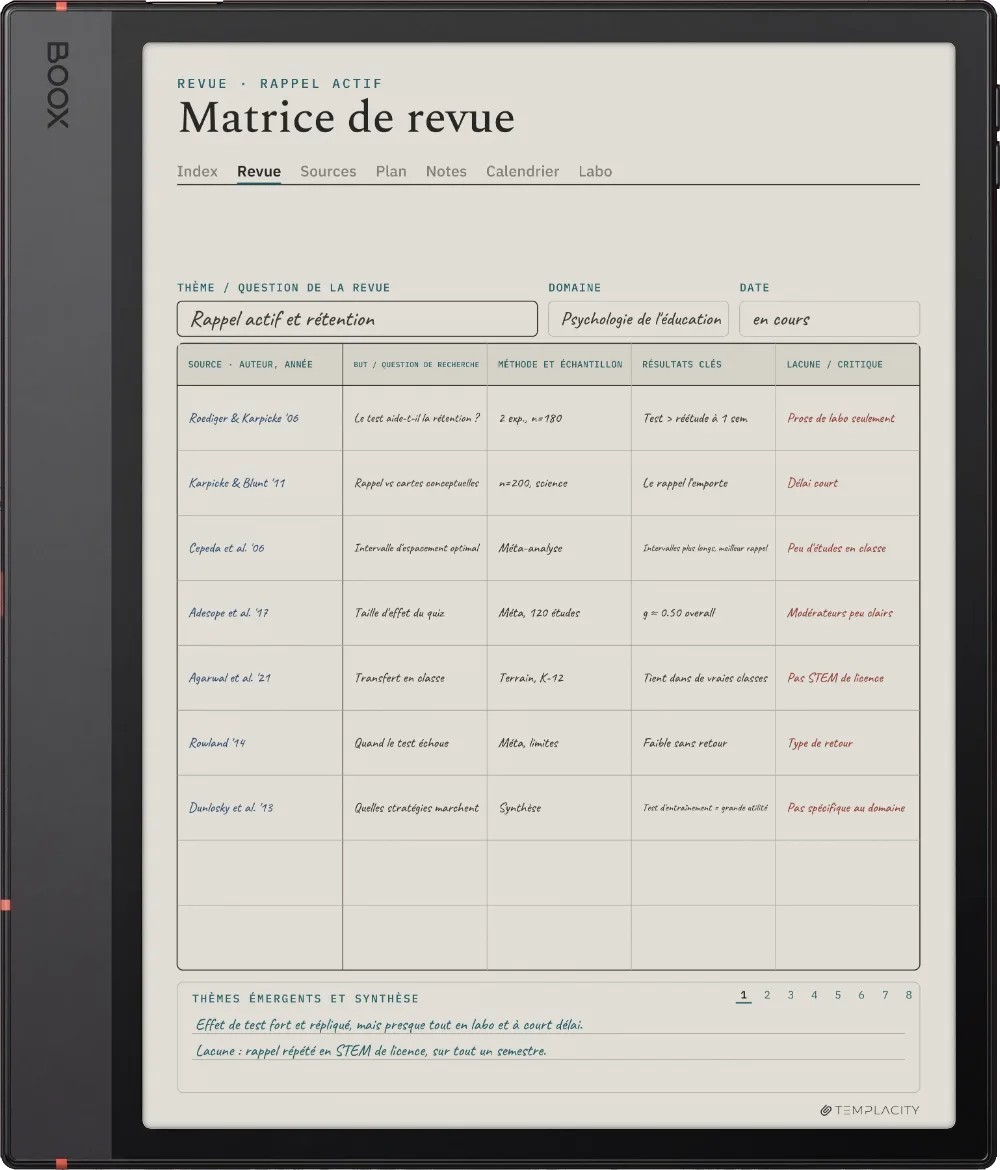
Task: Switch to the Labo tab
Action: [596, 171]
